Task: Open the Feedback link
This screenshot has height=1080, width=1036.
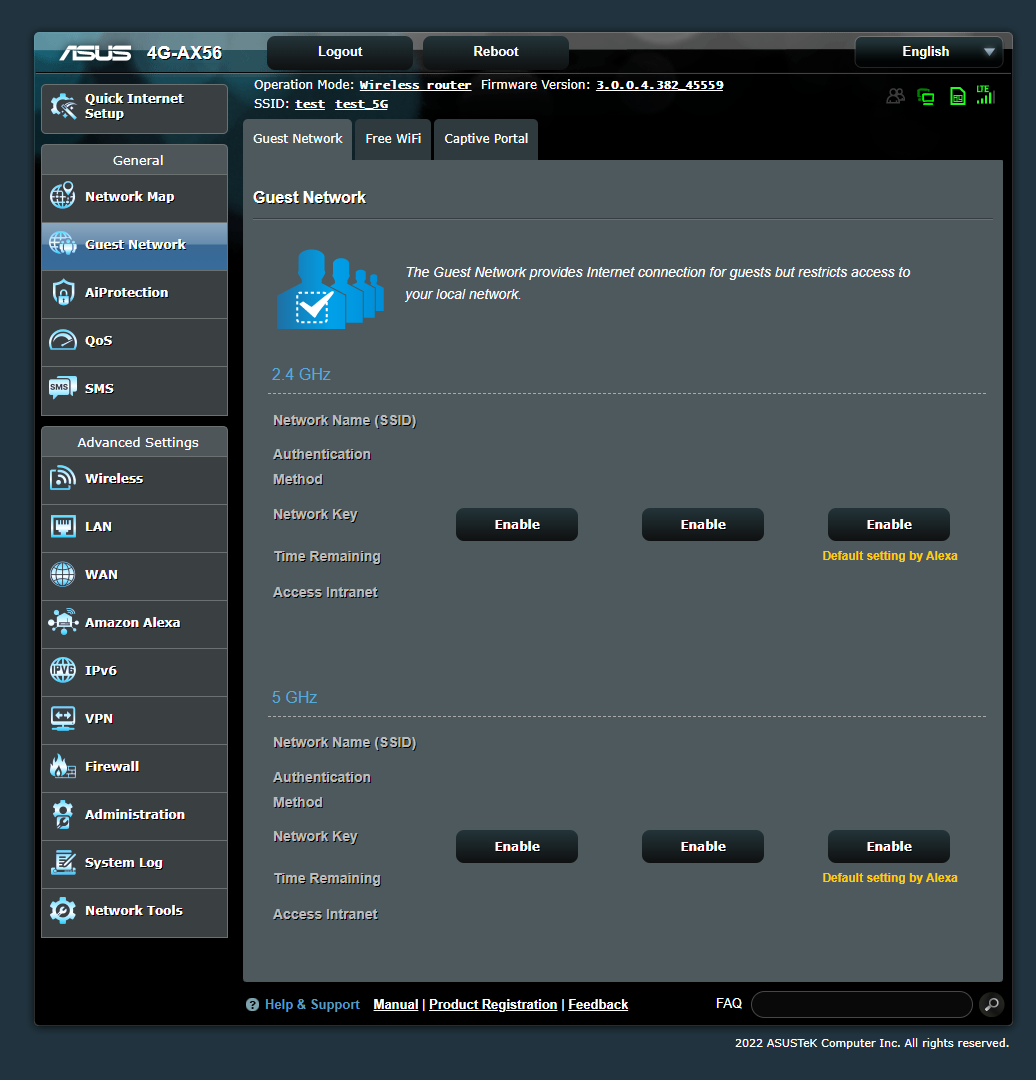Action: click(598, 1004)
